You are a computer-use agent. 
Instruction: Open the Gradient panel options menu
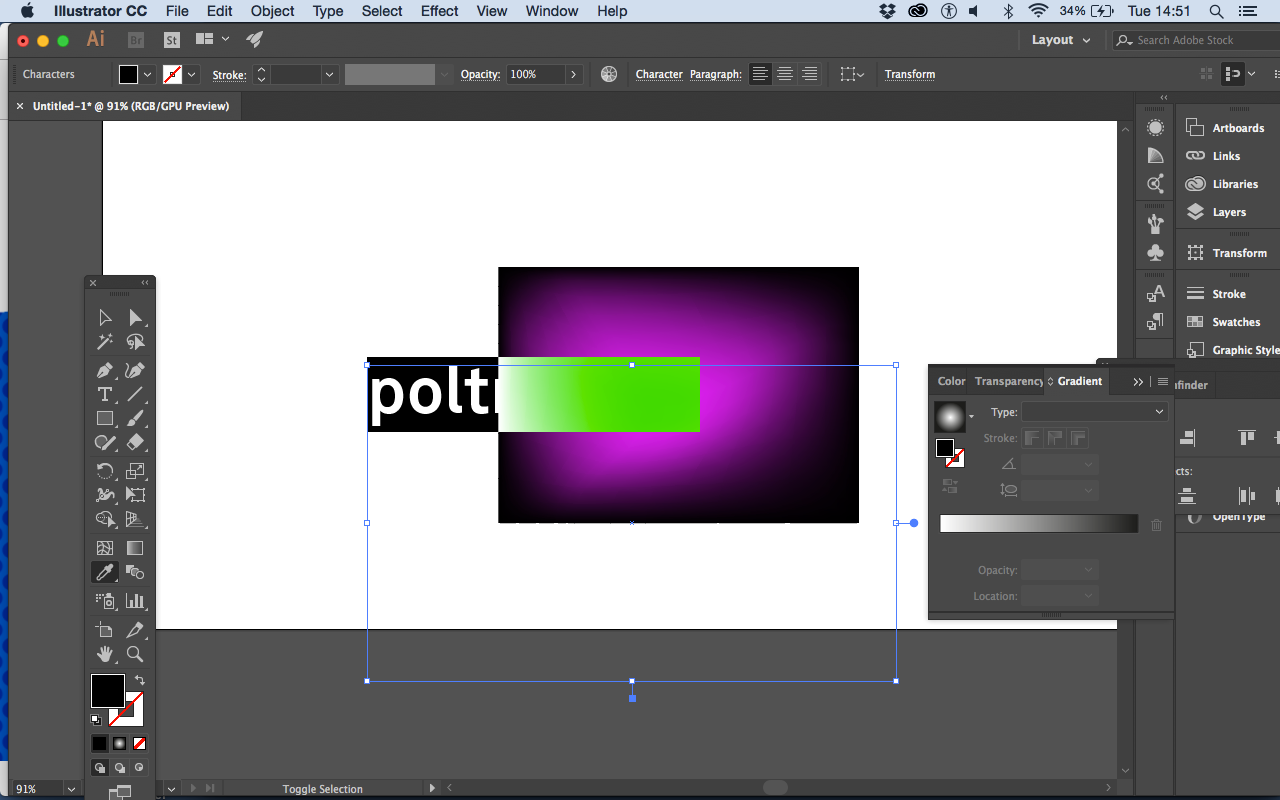pos(1163,381)
